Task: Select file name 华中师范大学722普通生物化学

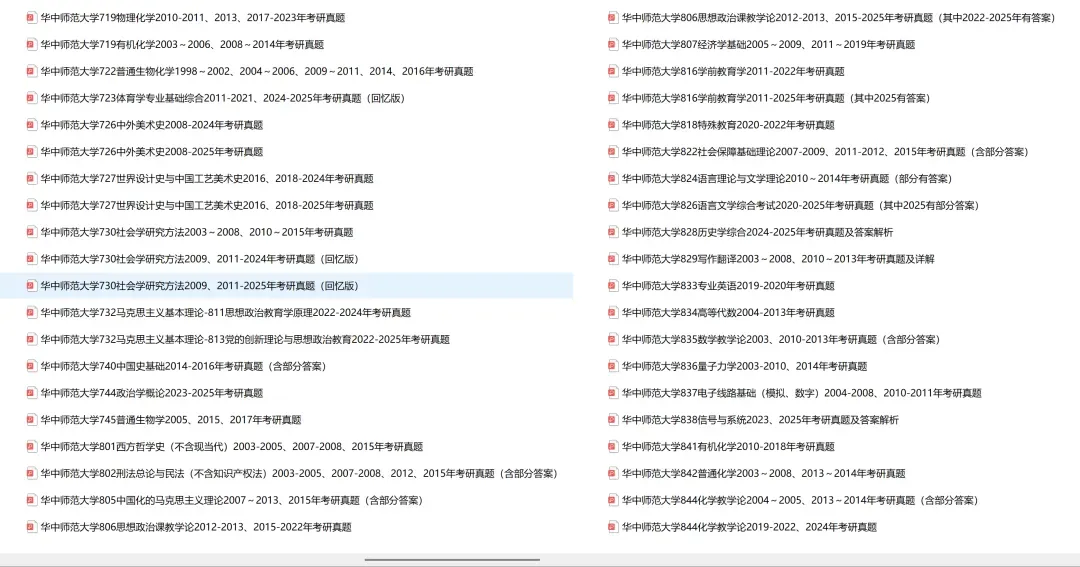Action: click(257, 72)
